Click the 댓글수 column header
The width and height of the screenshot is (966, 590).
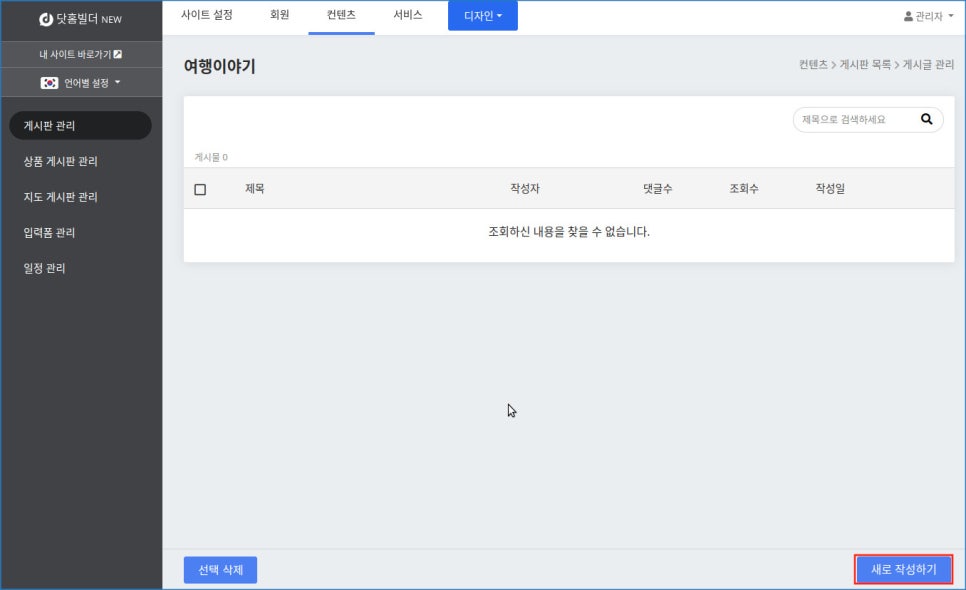tap(657, 188)
